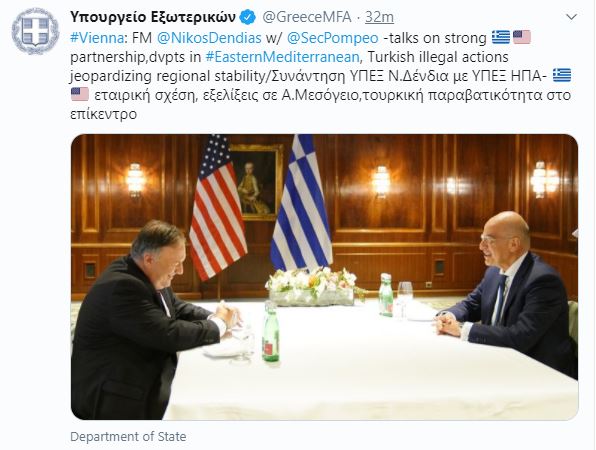Open the @NikosDendias mention
This screenshot has height=450, width=596.
point(209,38)
